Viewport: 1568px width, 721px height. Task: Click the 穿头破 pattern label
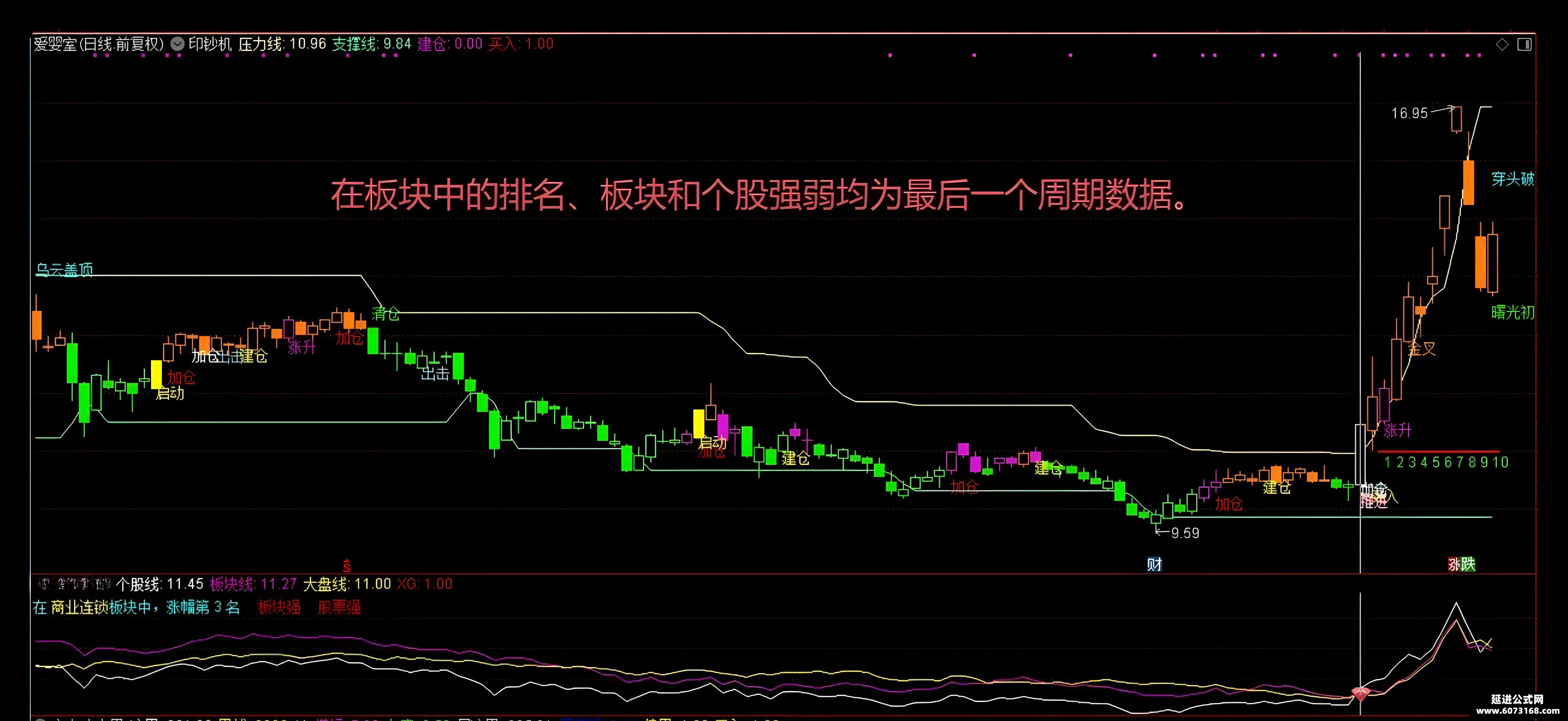point(1513,179)
